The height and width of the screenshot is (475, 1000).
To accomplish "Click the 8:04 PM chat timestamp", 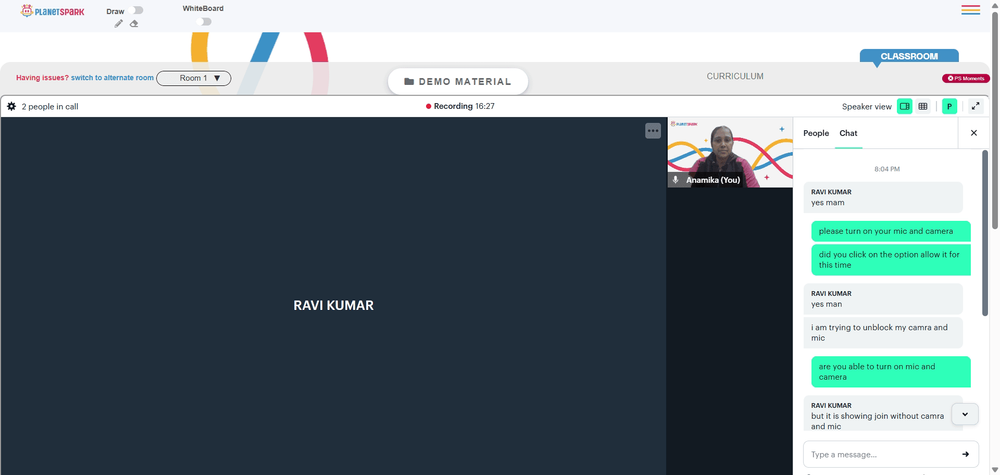I will 887,169.
